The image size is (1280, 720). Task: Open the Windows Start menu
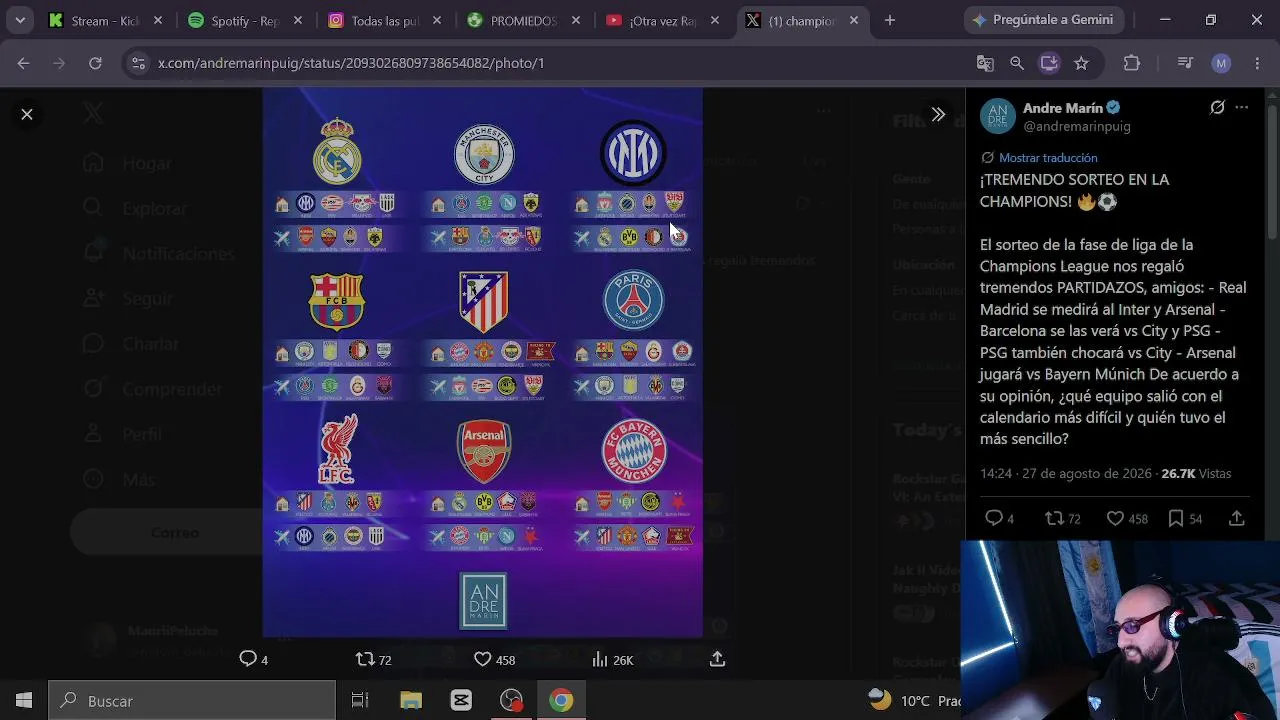pyautogui.click(x=24, y=701)
